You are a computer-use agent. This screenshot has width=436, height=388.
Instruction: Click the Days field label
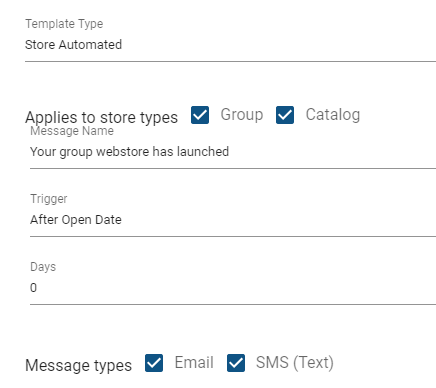pos(43,267)
